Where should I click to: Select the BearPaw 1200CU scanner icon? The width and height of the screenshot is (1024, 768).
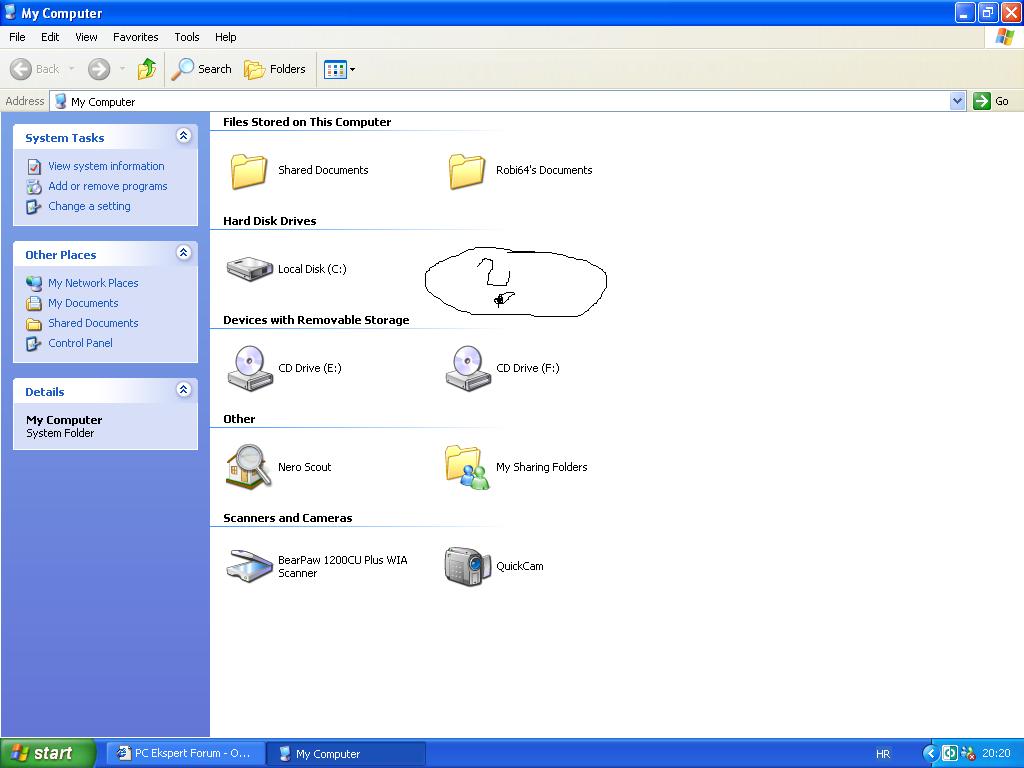click(249, 566)
